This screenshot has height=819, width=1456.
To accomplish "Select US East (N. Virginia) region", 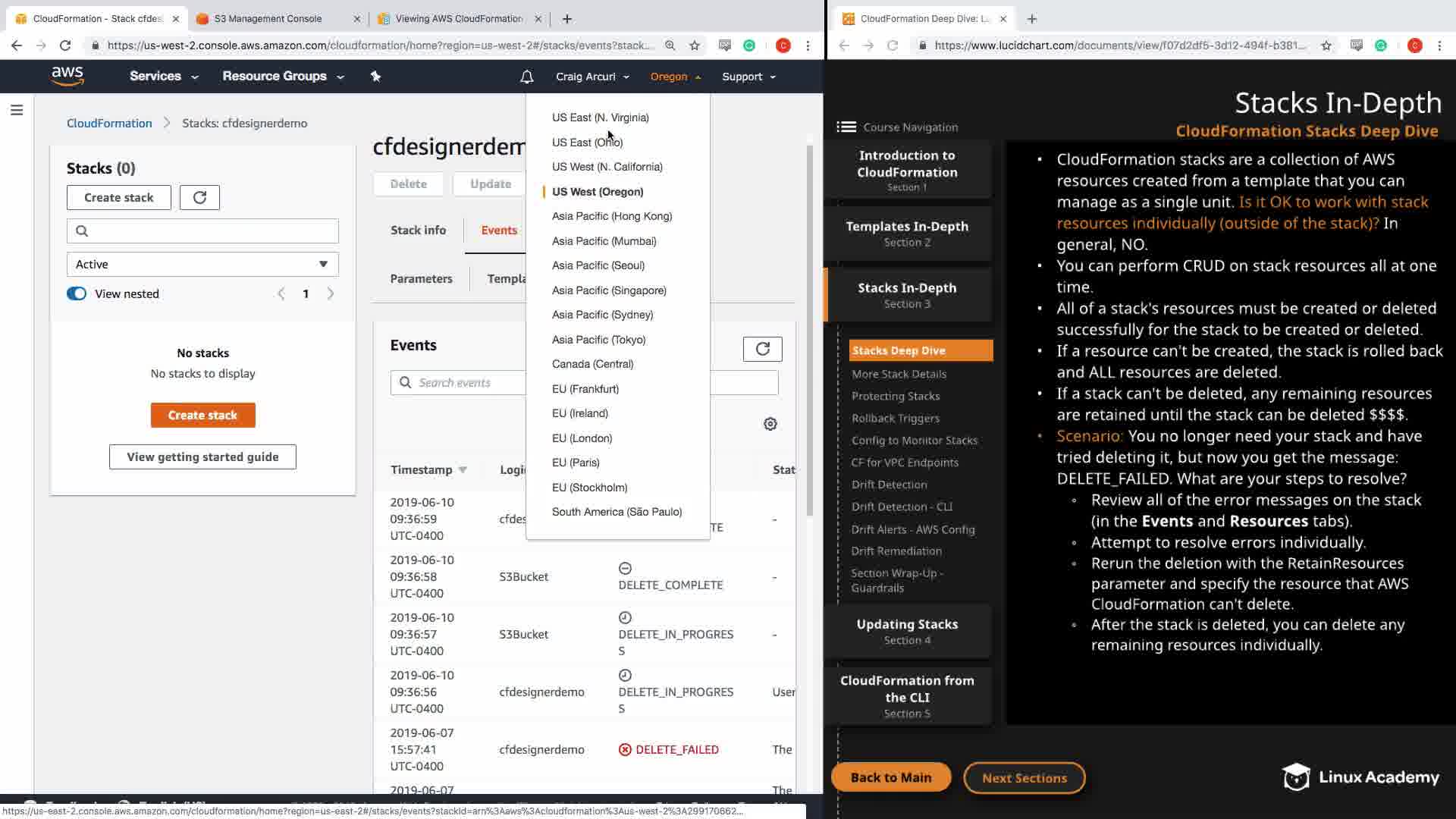I will pyautogui.click(x=600, y=118).
